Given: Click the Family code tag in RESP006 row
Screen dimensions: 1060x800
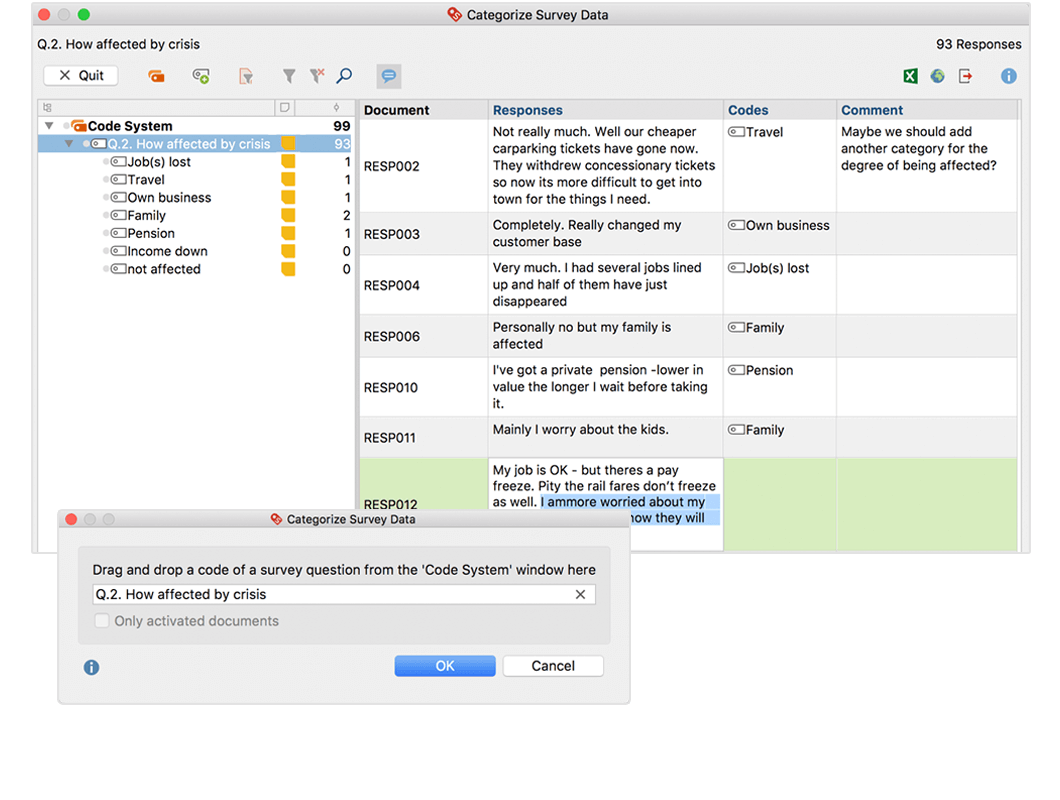Looking at the screenshot, I should point(756,327).
